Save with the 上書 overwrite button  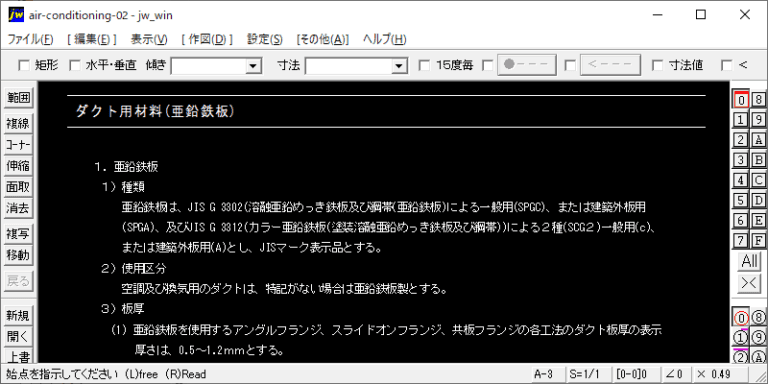18,356
